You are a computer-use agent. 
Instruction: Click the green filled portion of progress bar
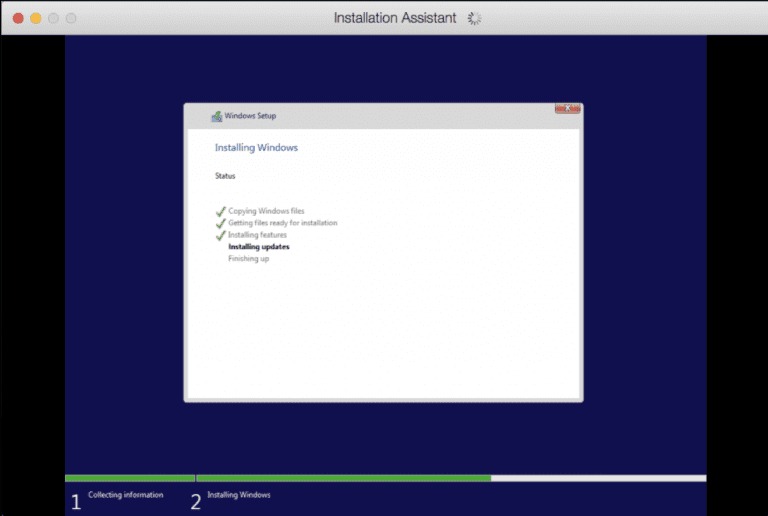click(x=340, y=478)
